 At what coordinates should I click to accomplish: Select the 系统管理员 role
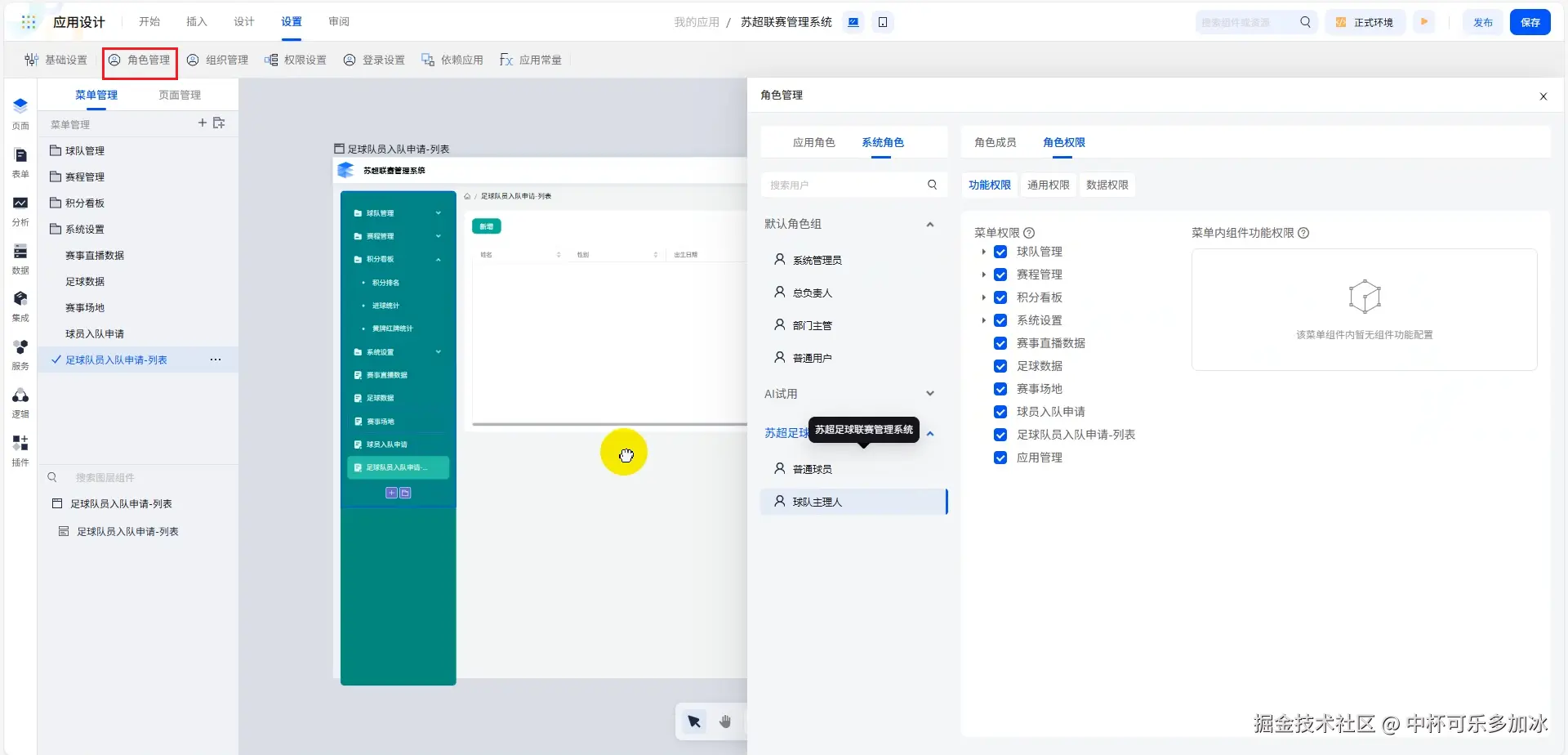pos(853,260)
